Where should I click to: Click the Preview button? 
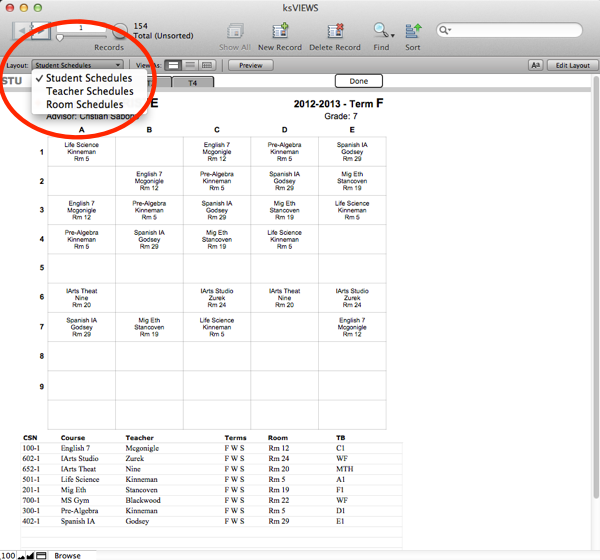point(250,65)
